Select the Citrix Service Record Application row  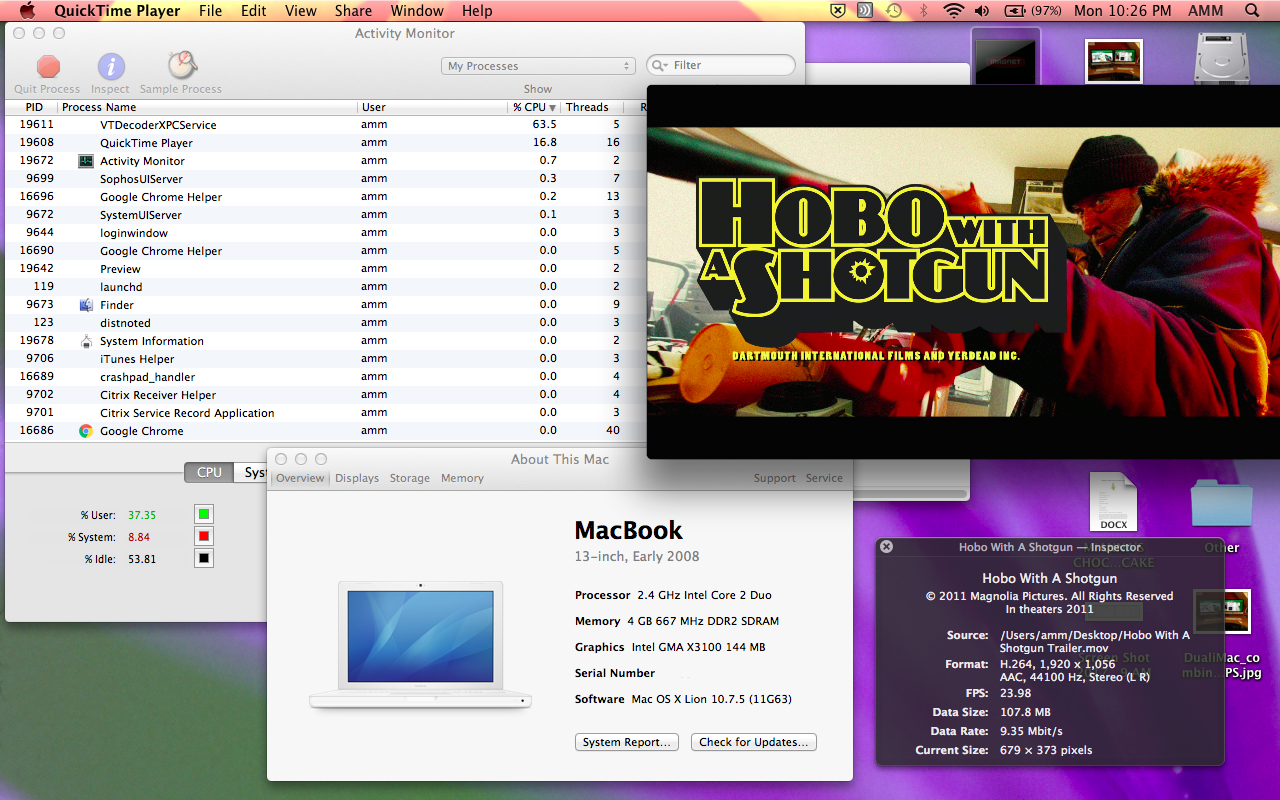coord(326,413)
